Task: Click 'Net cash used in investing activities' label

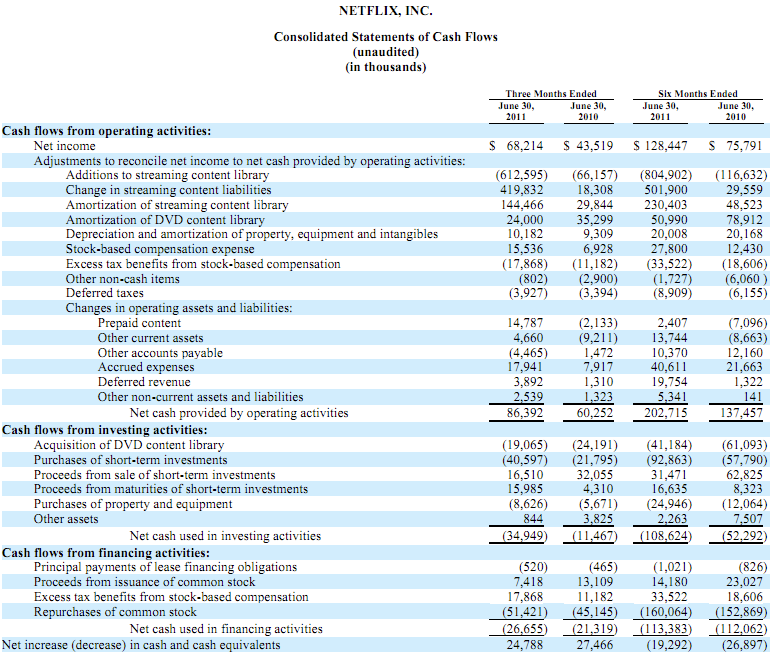Action: coord(225,536)
